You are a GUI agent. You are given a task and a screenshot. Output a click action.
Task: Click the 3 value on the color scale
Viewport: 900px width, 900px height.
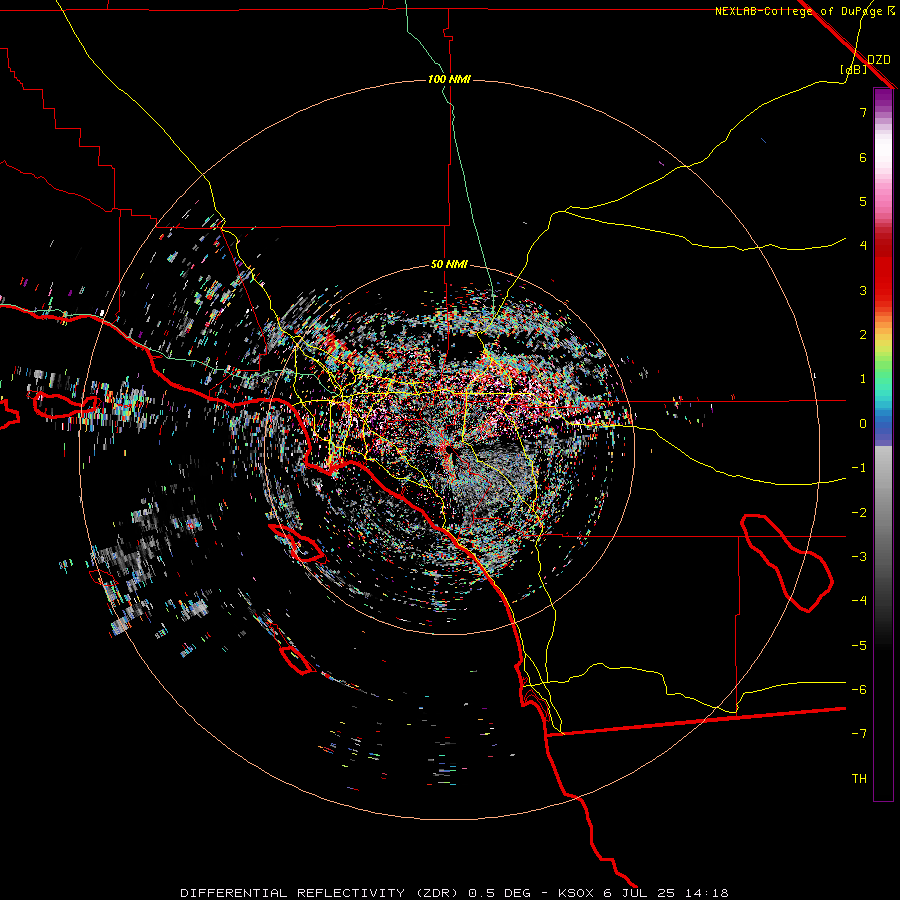[x=863, y=290]
